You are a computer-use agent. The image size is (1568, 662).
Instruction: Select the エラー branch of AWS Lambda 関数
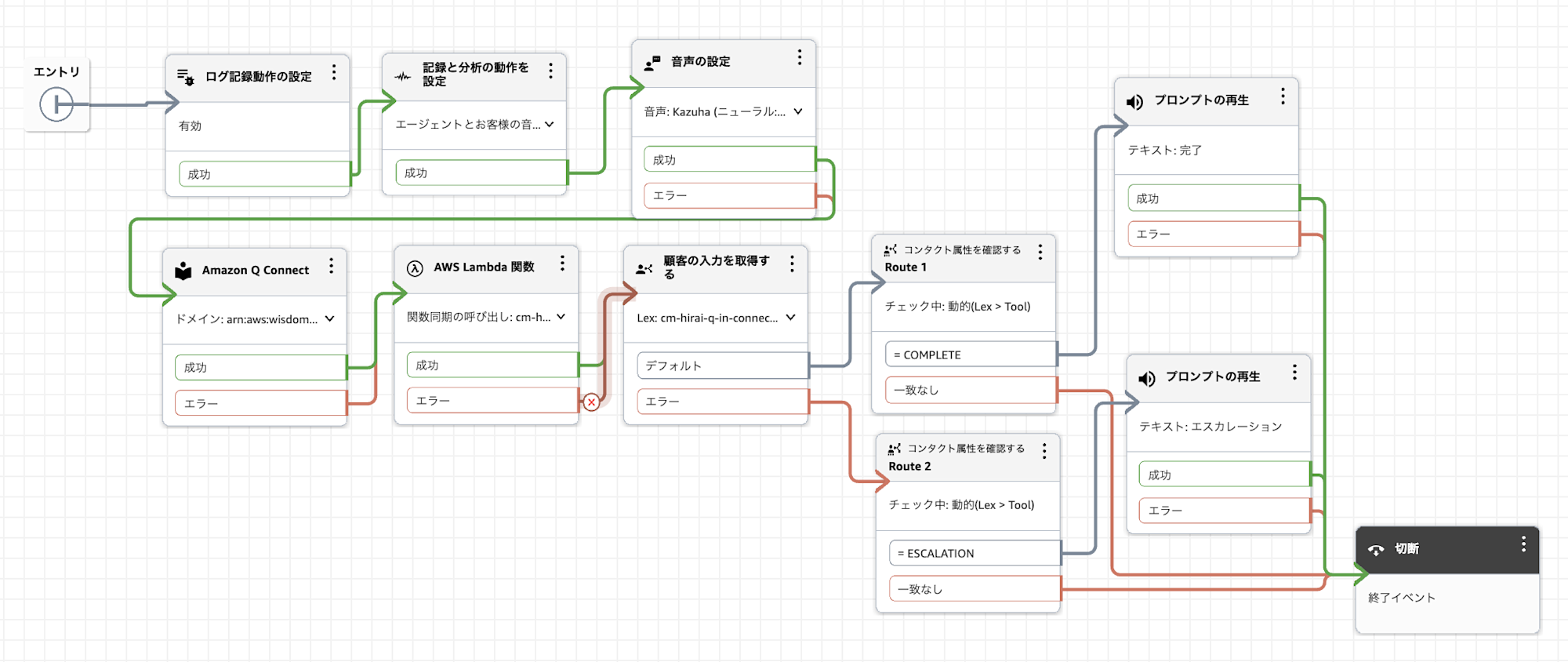point(492,400)
